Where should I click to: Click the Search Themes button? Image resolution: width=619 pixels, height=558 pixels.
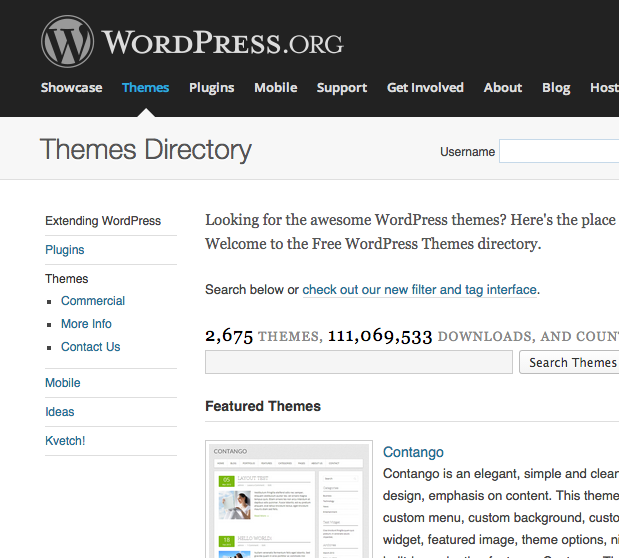(x=569, y=362)
